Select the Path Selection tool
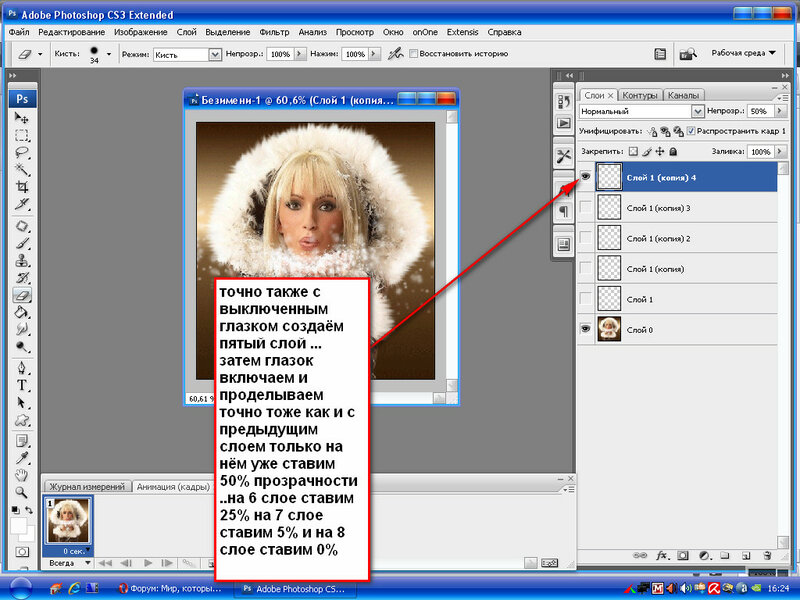The image size is (800, 600). pos(21,403)
